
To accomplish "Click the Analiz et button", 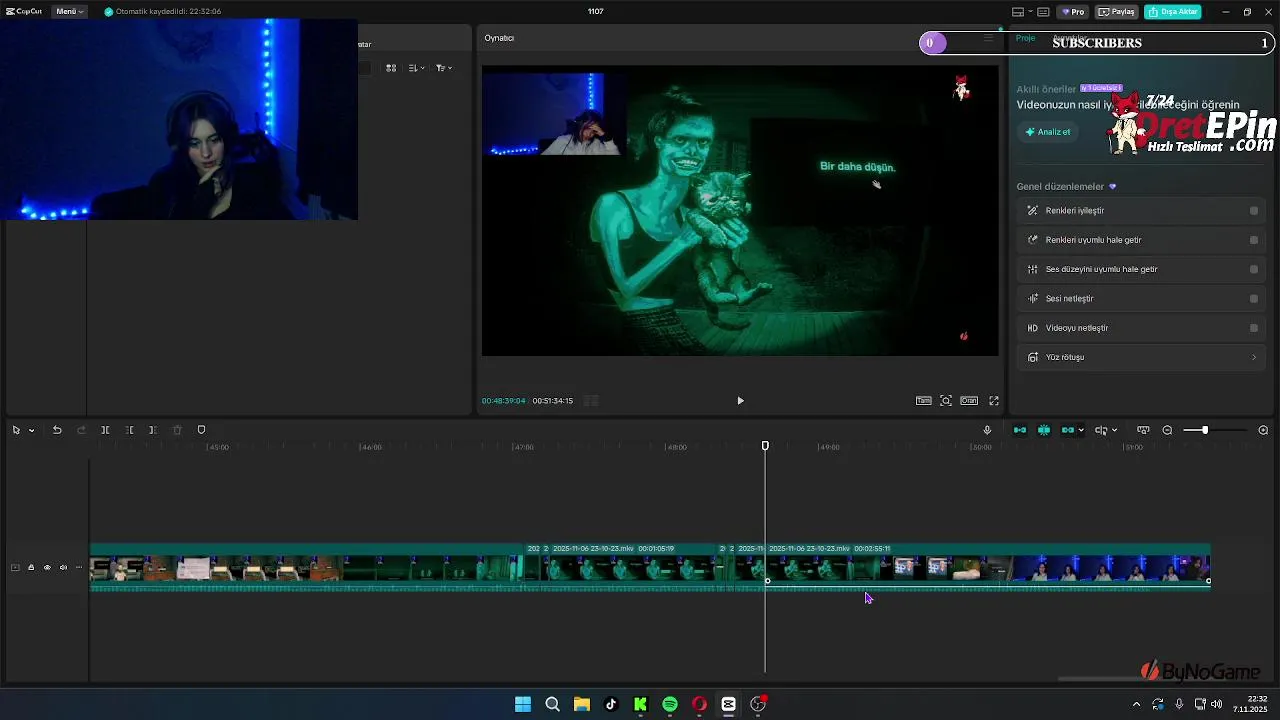I will (1047, 132).
